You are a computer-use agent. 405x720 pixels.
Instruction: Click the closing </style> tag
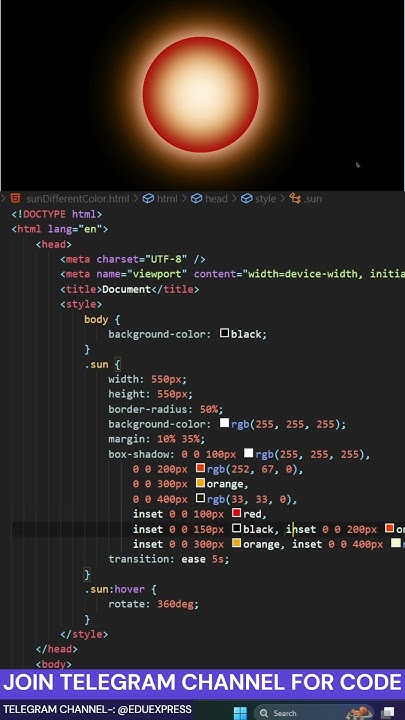point(84,634)
